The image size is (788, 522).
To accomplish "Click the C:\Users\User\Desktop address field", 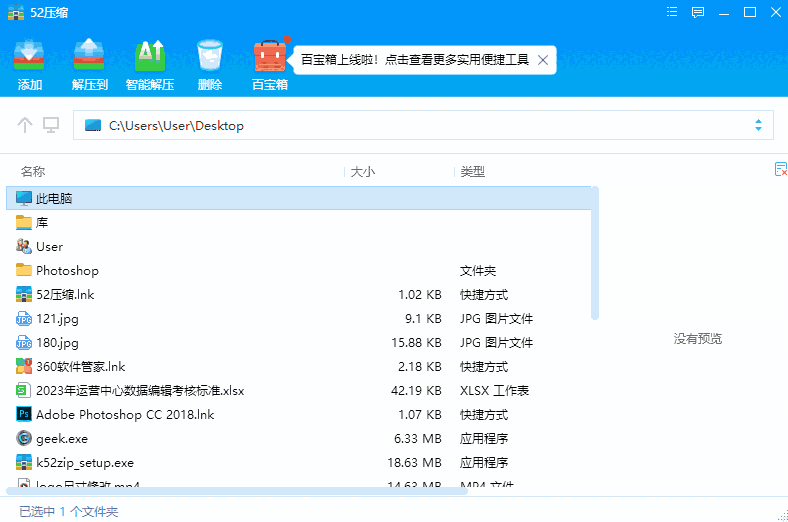I will tap(423, 125).
